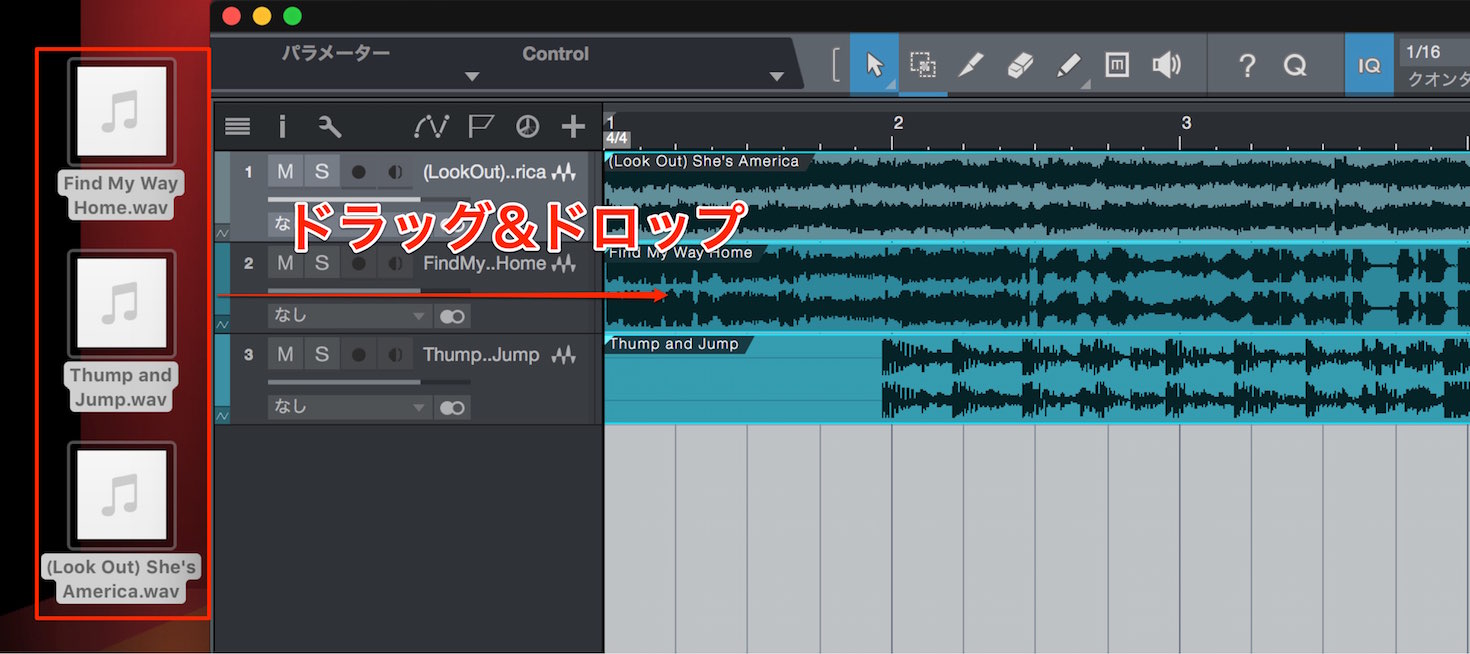Click the 4/4 time signature marker

click(616, 139)
